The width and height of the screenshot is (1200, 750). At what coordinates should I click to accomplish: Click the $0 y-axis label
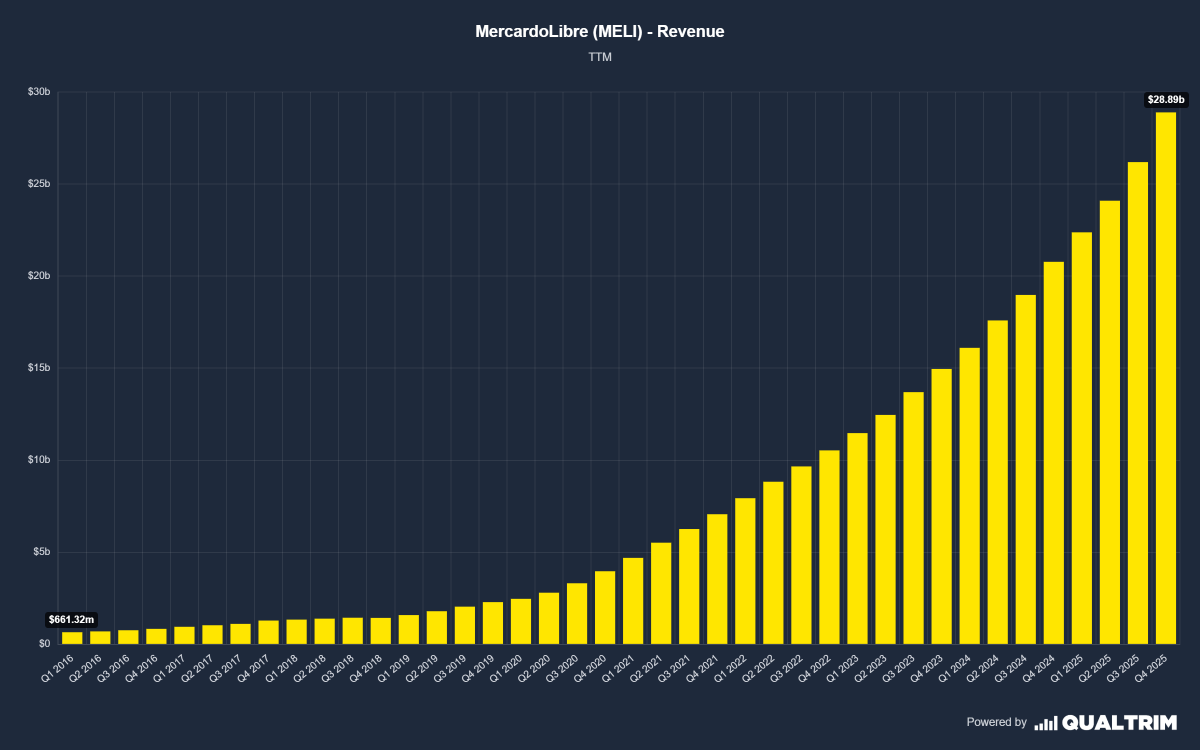coord(46,644)
